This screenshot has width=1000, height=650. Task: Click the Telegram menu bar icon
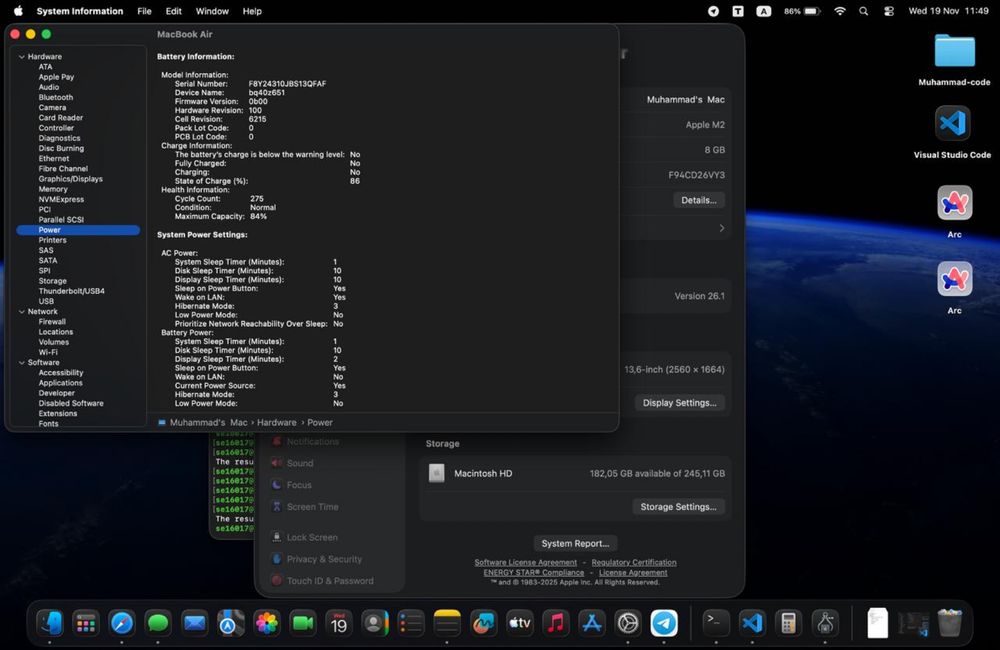(714, 11)
